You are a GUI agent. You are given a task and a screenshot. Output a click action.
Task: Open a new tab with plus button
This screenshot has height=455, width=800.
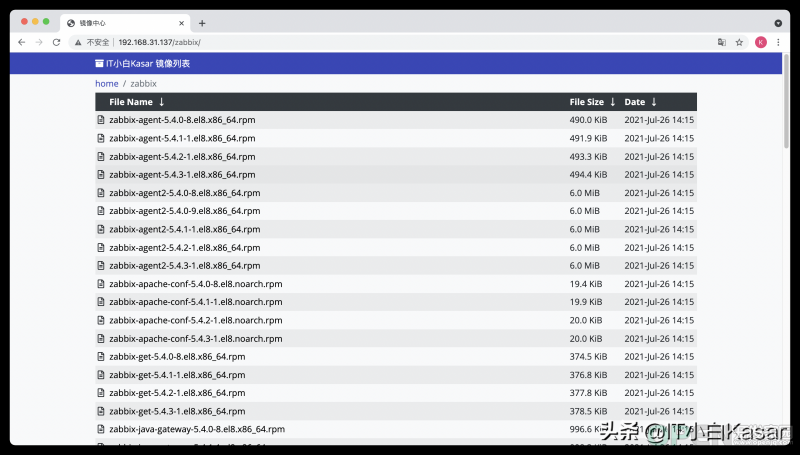coord(202,23)
